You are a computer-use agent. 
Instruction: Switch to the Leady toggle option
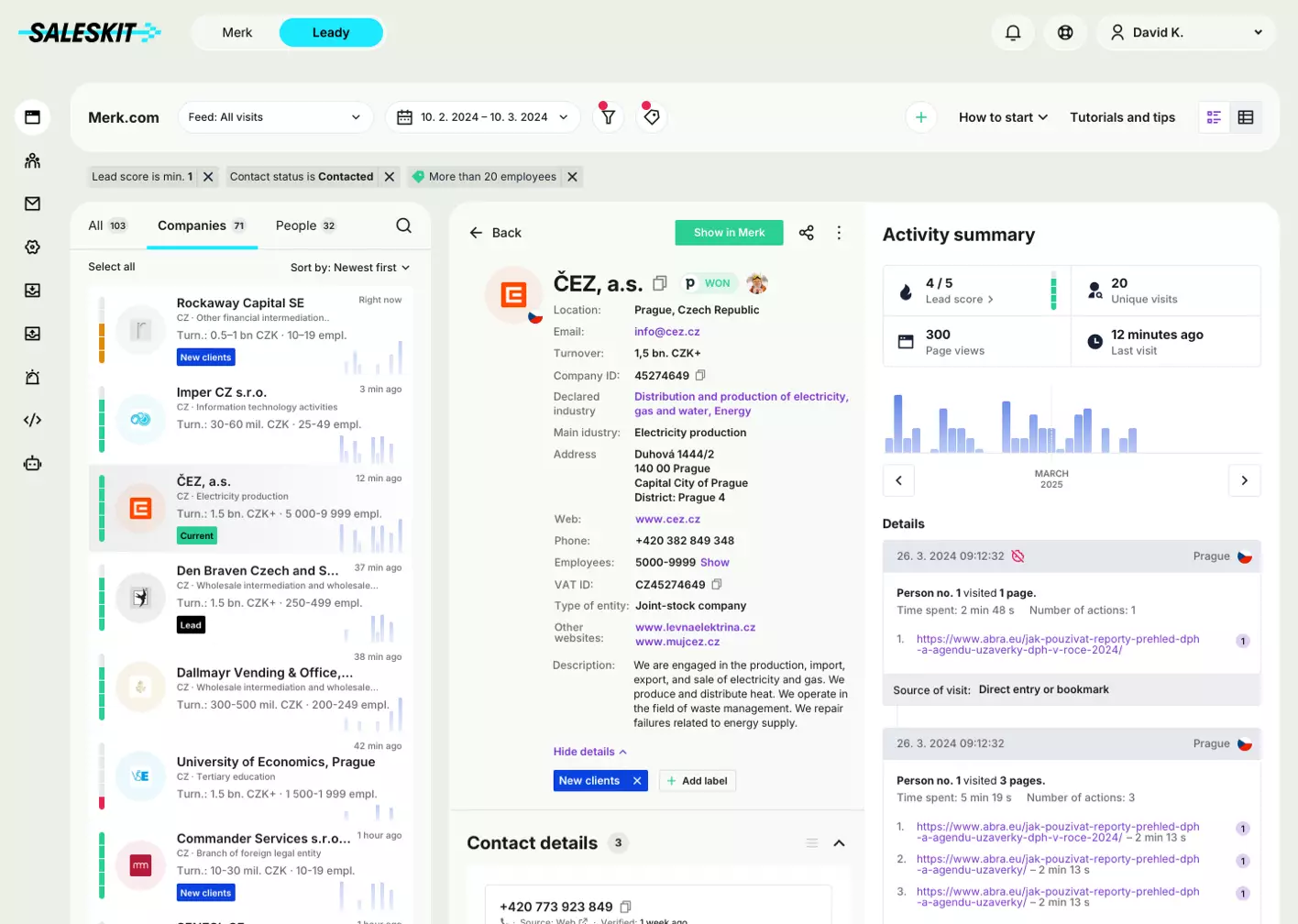[x=331, y=32]
